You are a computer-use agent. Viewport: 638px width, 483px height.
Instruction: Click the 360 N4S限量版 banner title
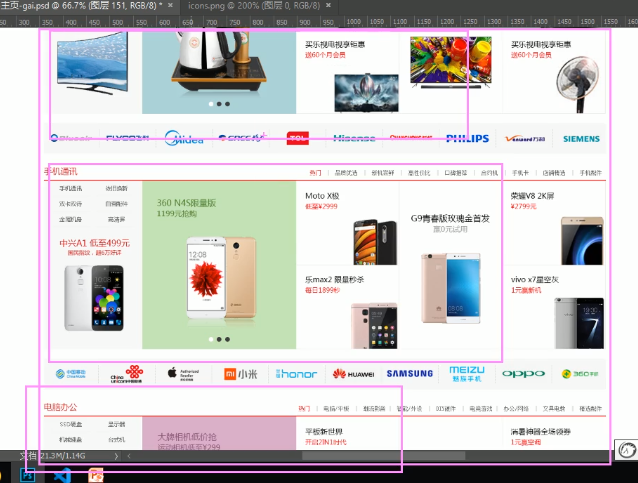(x=186, y=203)
